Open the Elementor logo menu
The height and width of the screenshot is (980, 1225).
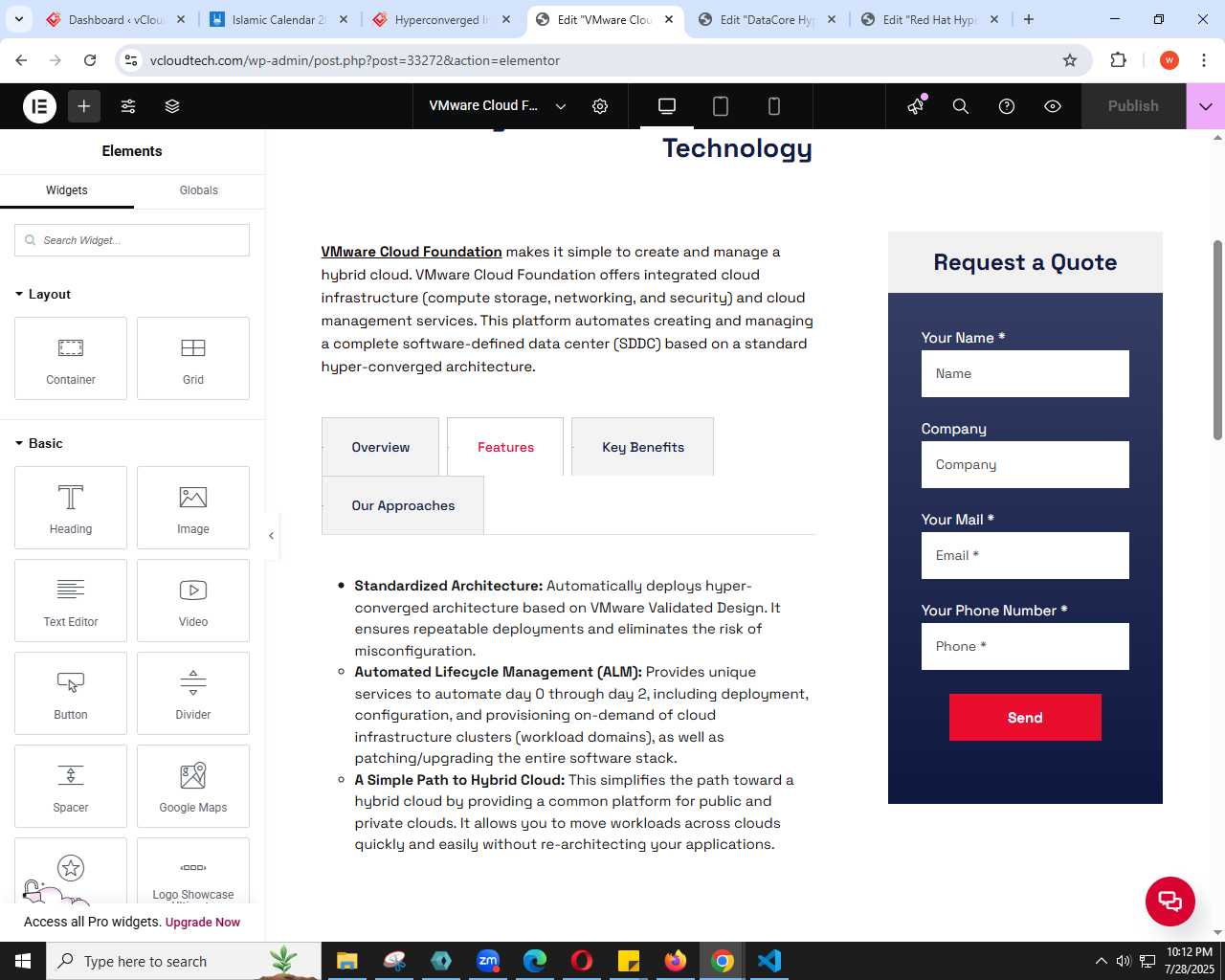pos(40,106)
